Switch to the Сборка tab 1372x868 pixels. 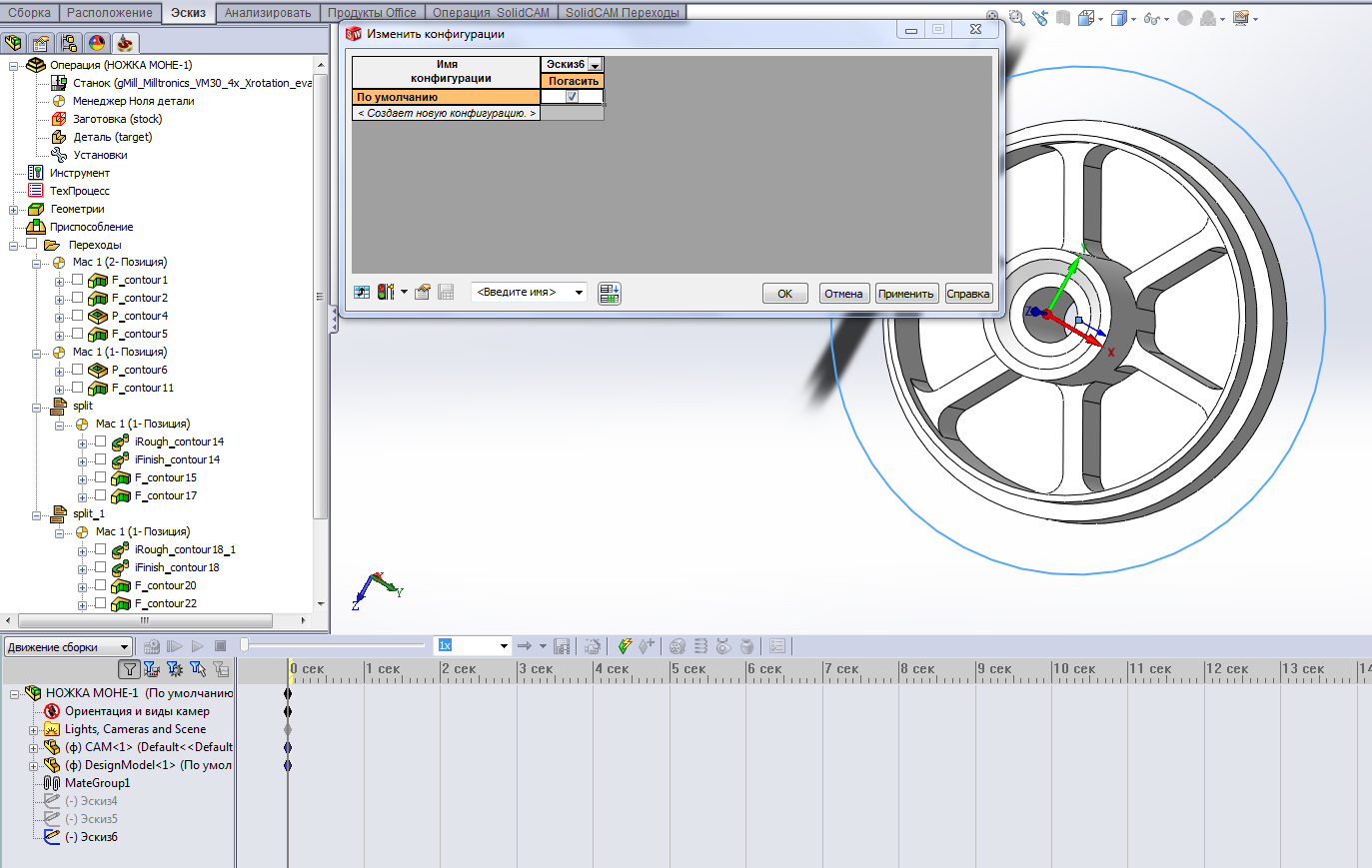coord(29,12)
